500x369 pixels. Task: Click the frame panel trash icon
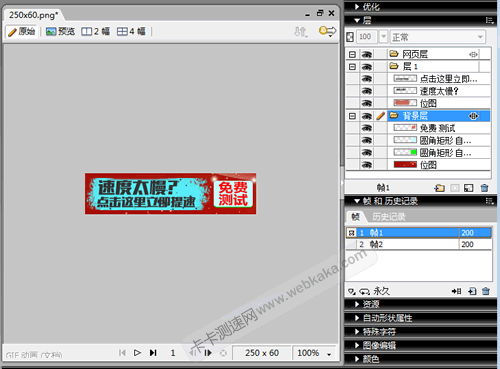tap(486, 291)
